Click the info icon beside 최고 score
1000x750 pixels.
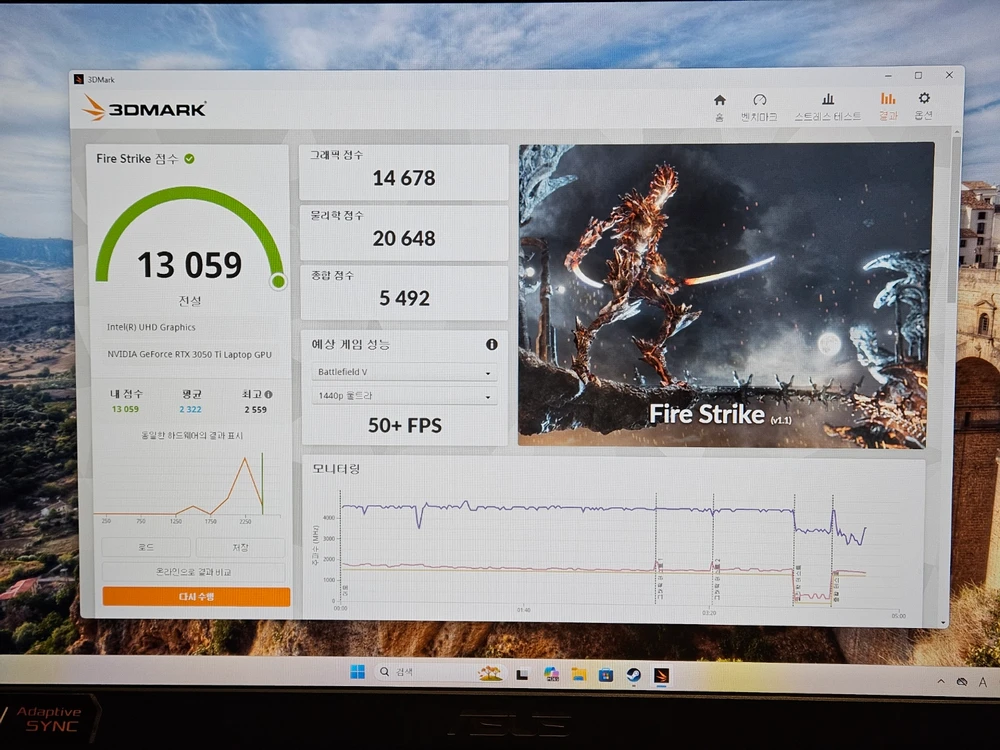[268, 394]
